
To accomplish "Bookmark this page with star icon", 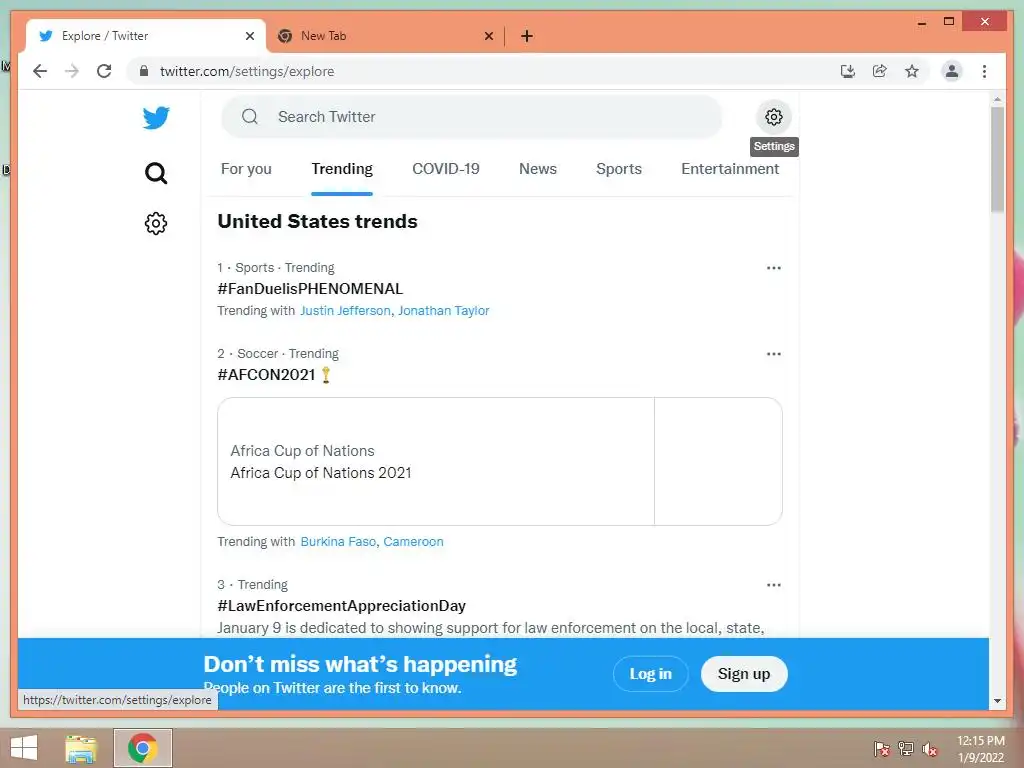I will (x=912, y=71).
